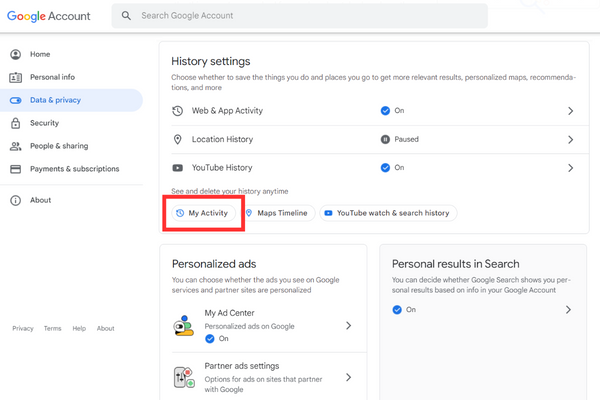600x400 pixels.
Task: Open My Ad Center chevron arrow
Action: [x=349, y=326]
